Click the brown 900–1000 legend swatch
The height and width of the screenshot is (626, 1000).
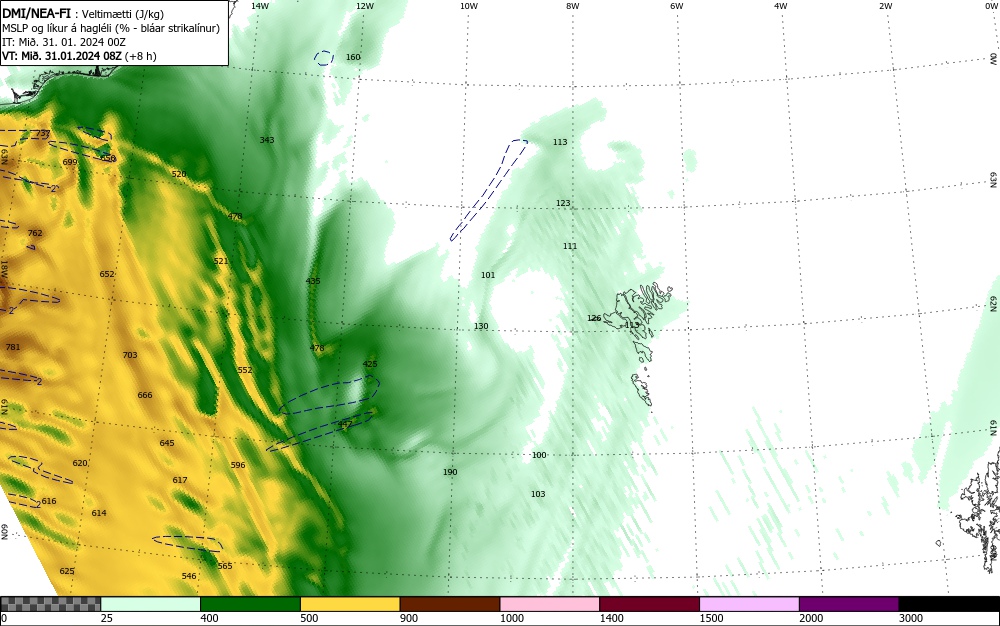pos(450,604)
